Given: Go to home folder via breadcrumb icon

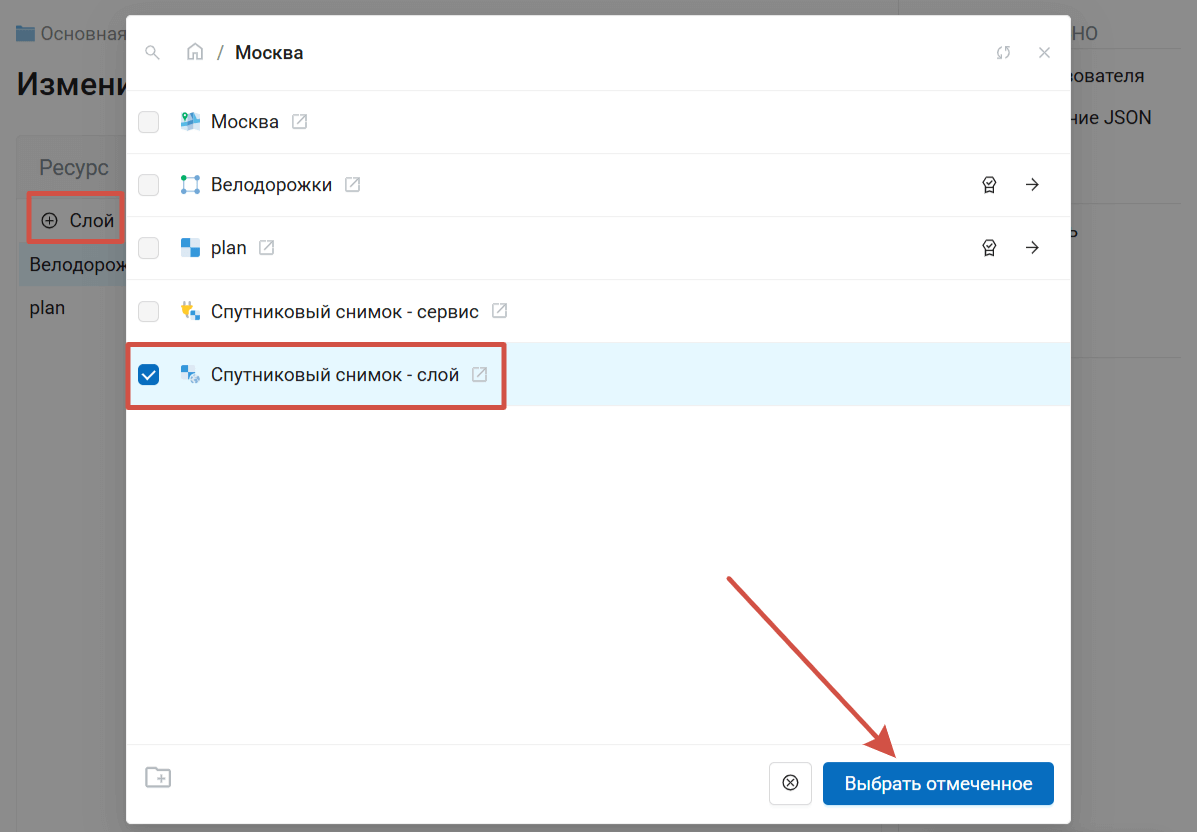Looking at the screenshot, I should tap(195, 53).
